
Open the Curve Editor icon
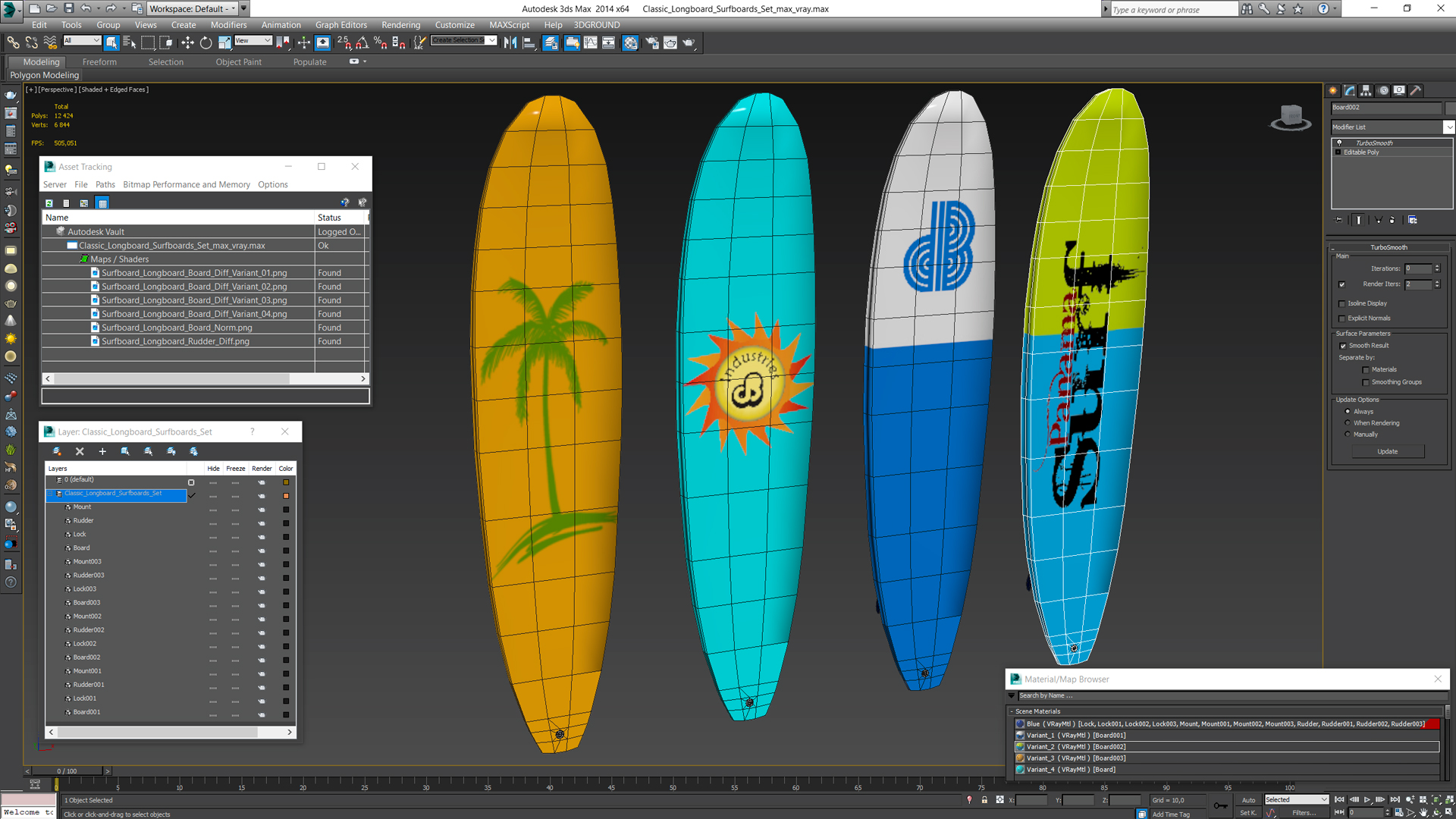(590, 42)
